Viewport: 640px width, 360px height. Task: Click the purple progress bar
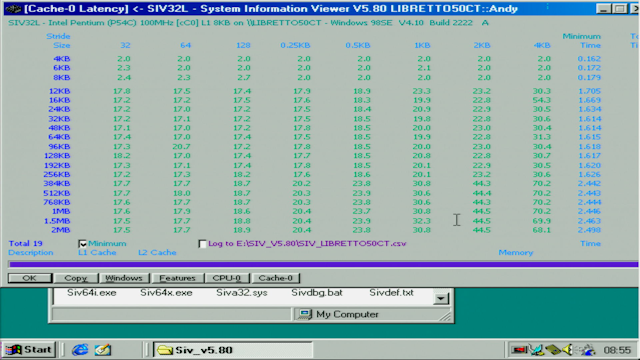(323, 264)
